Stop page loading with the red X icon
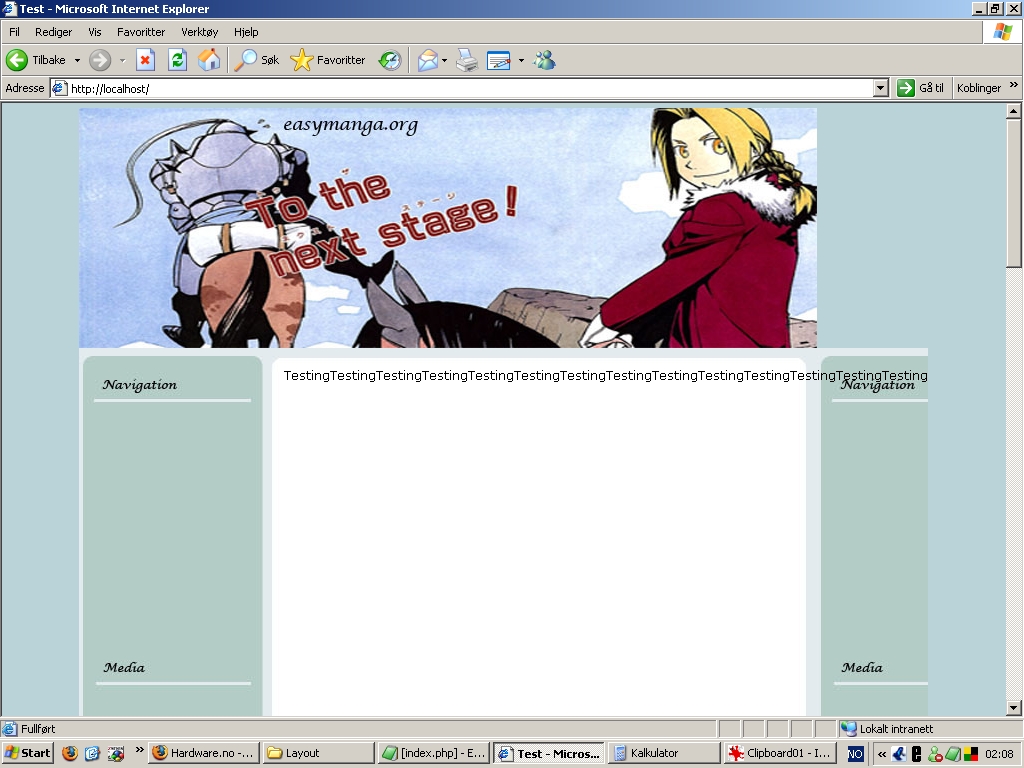1024x768 pixels. point(145,60)
